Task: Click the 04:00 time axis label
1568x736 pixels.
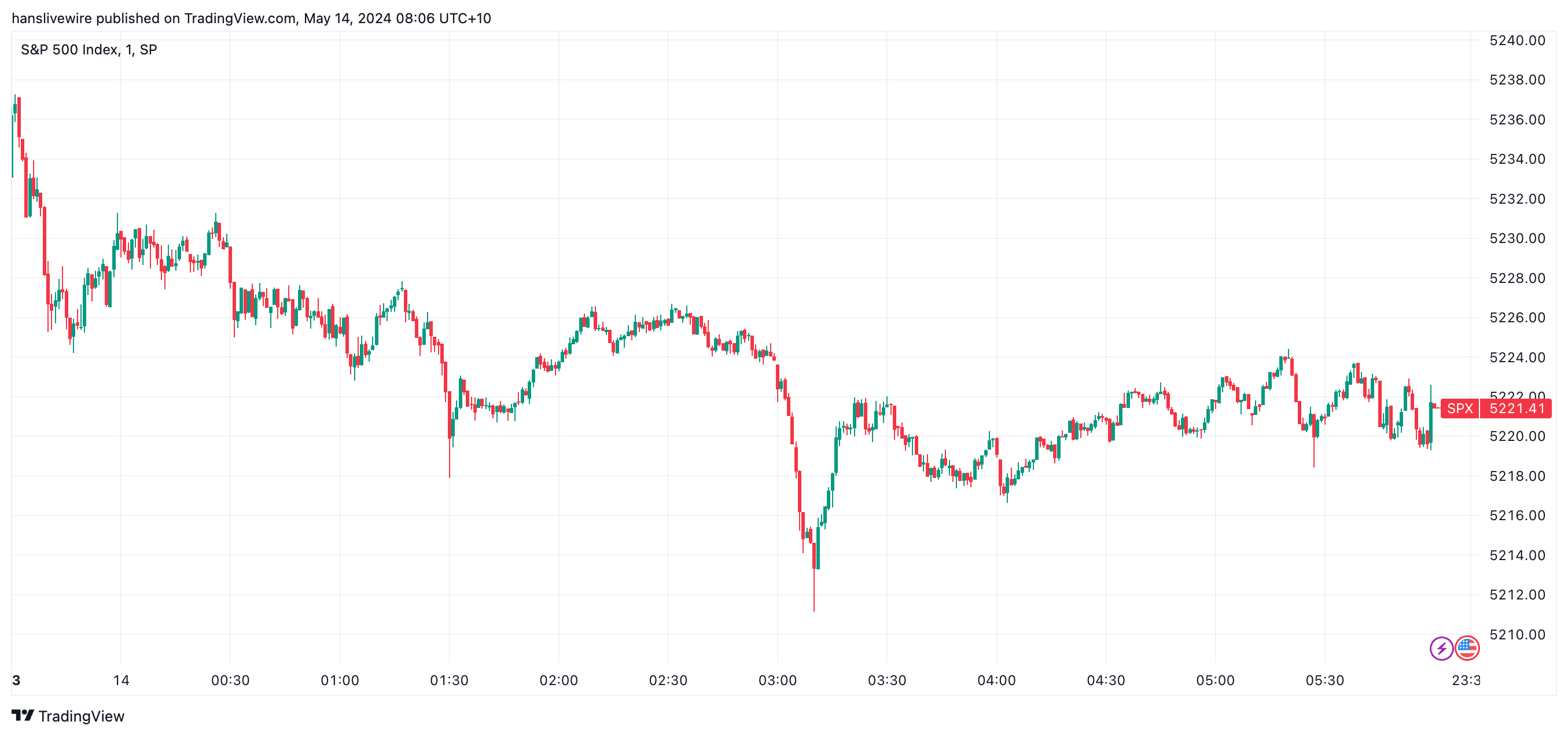Action: tap(996, 680)
